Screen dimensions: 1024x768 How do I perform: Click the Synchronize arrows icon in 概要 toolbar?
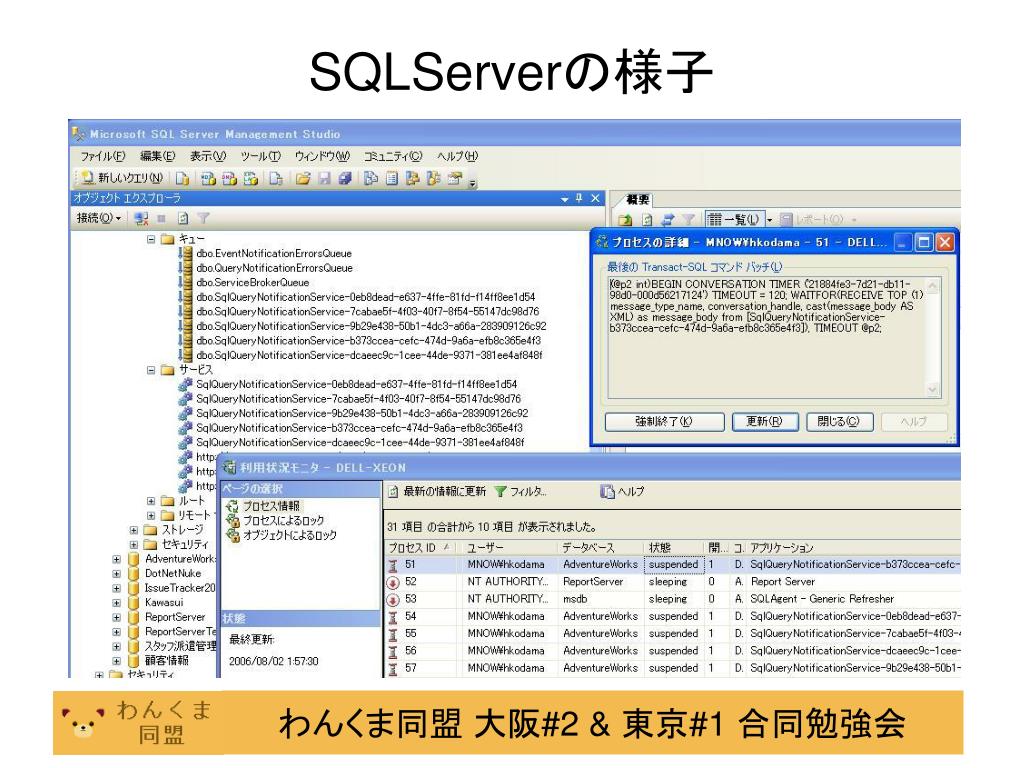click(x=667, y=219)
